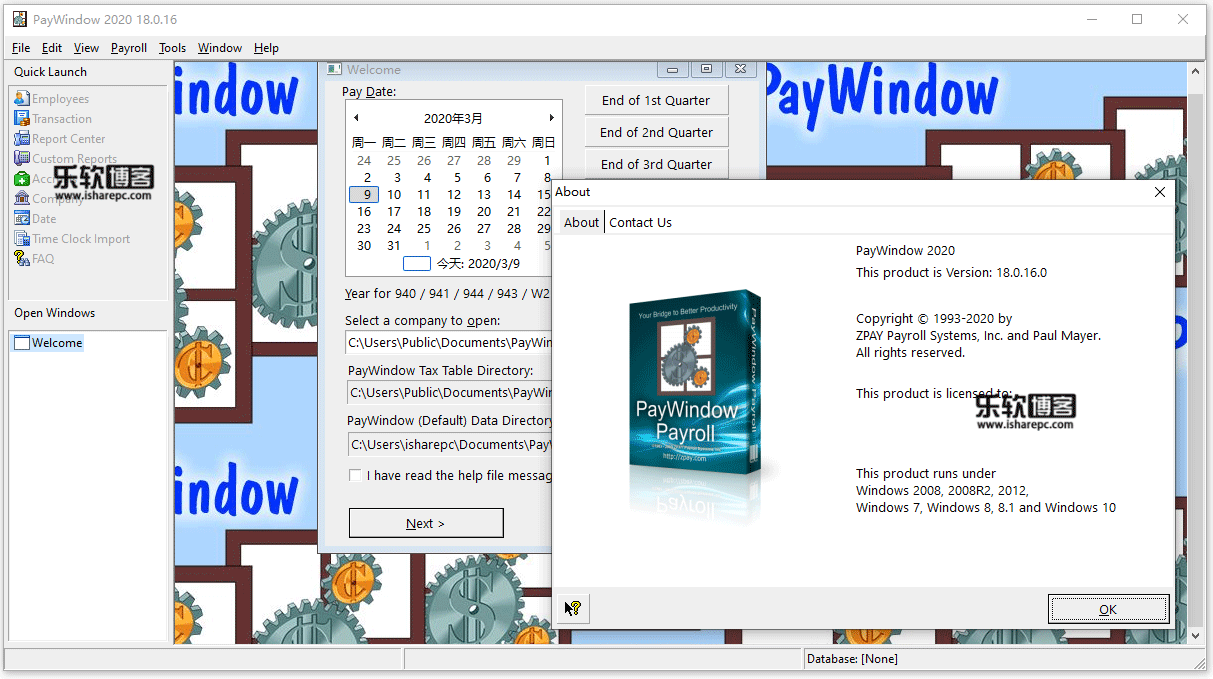The image size is (1213, 679).
Task: Select March 12 in the calendar
Action: point(454,195)
